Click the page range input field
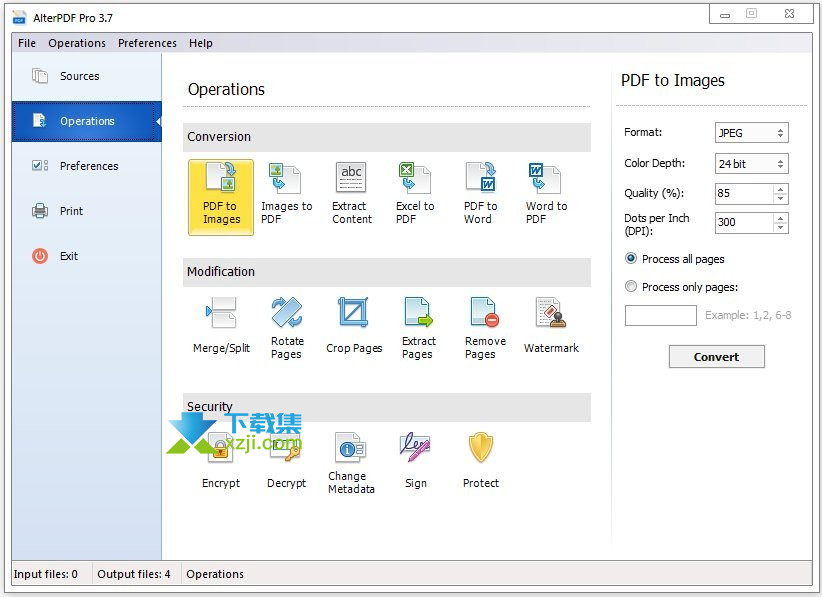822x597 pixels. pos(661,316)
